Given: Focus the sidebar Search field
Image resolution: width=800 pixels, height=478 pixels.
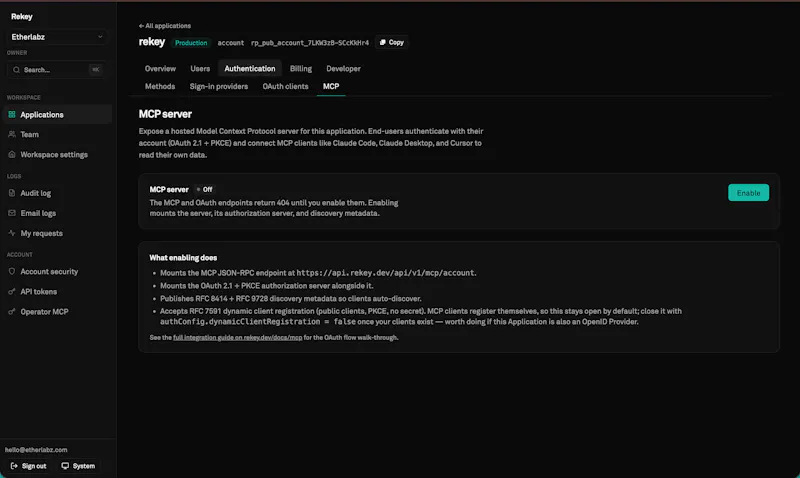Looking at the screenshot, I should point(56,69).
